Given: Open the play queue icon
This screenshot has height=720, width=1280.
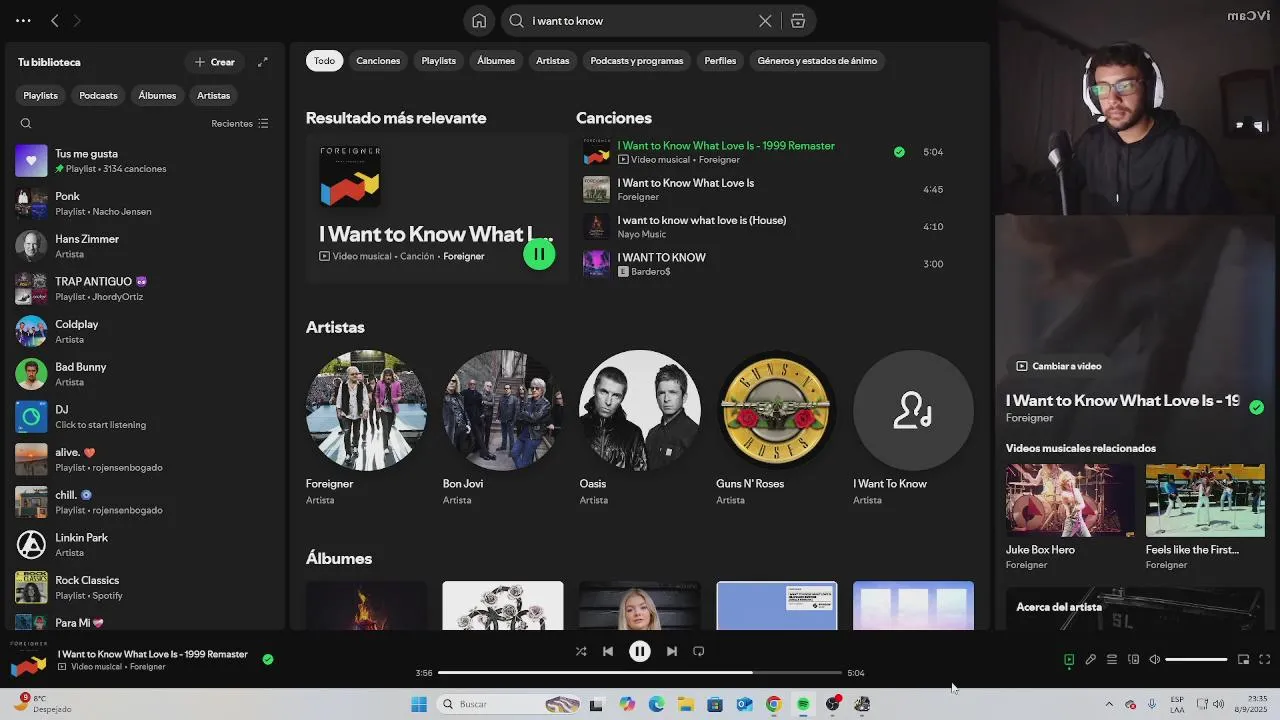Looking at the screenshot, I should [x=1112, y=660].
